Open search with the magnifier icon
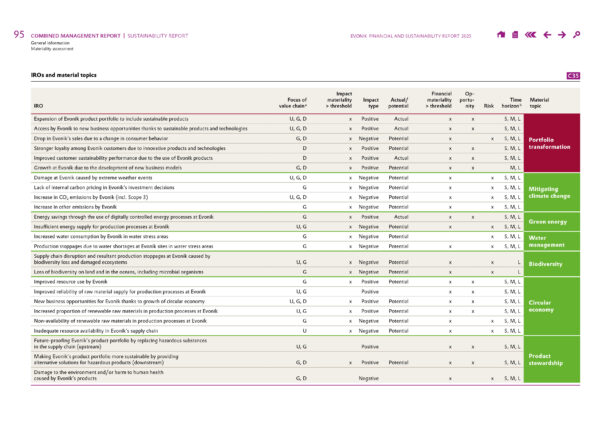The height and width of the screenshot is (432, 611). pos(577,35)
